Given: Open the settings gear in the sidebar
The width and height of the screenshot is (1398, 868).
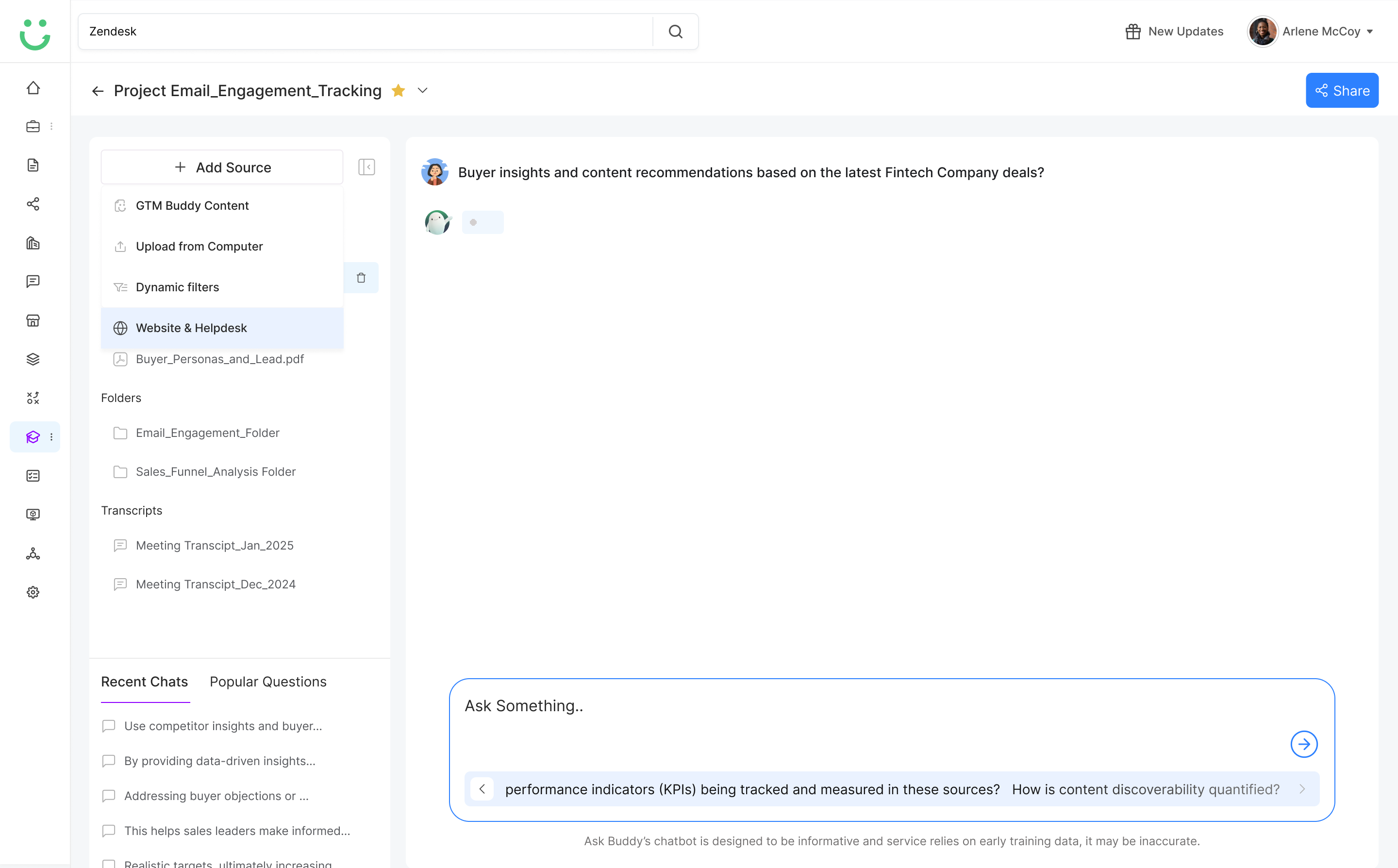Looking at the screenshot, I should pyautogui.click(x=33, y=592).
